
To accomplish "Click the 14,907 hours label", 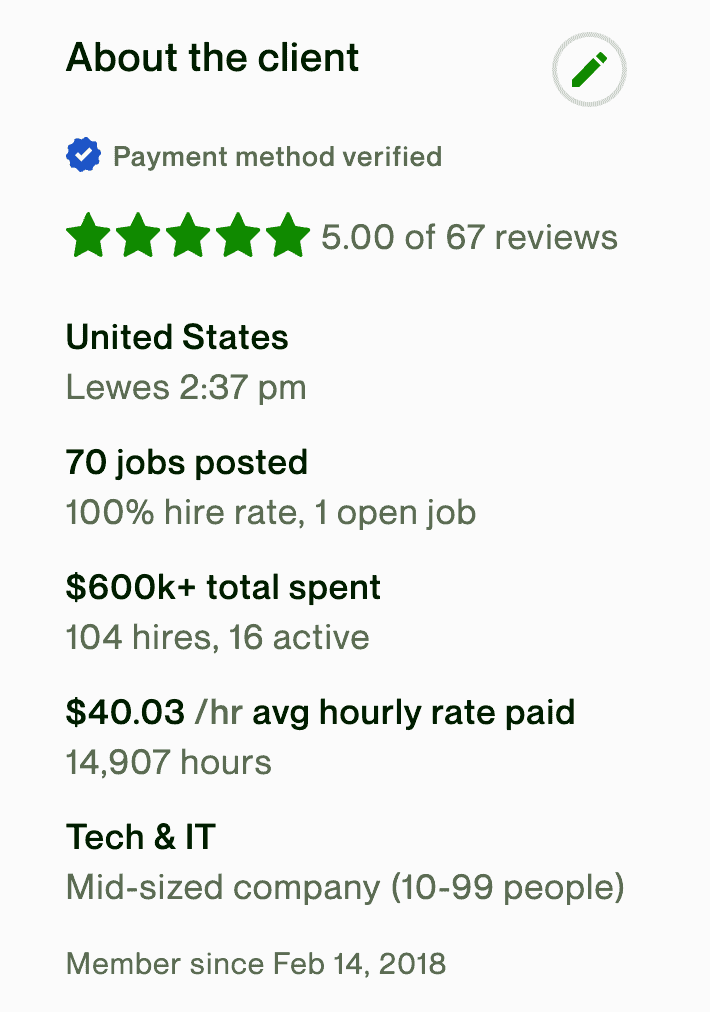I will tap(170, 762).
